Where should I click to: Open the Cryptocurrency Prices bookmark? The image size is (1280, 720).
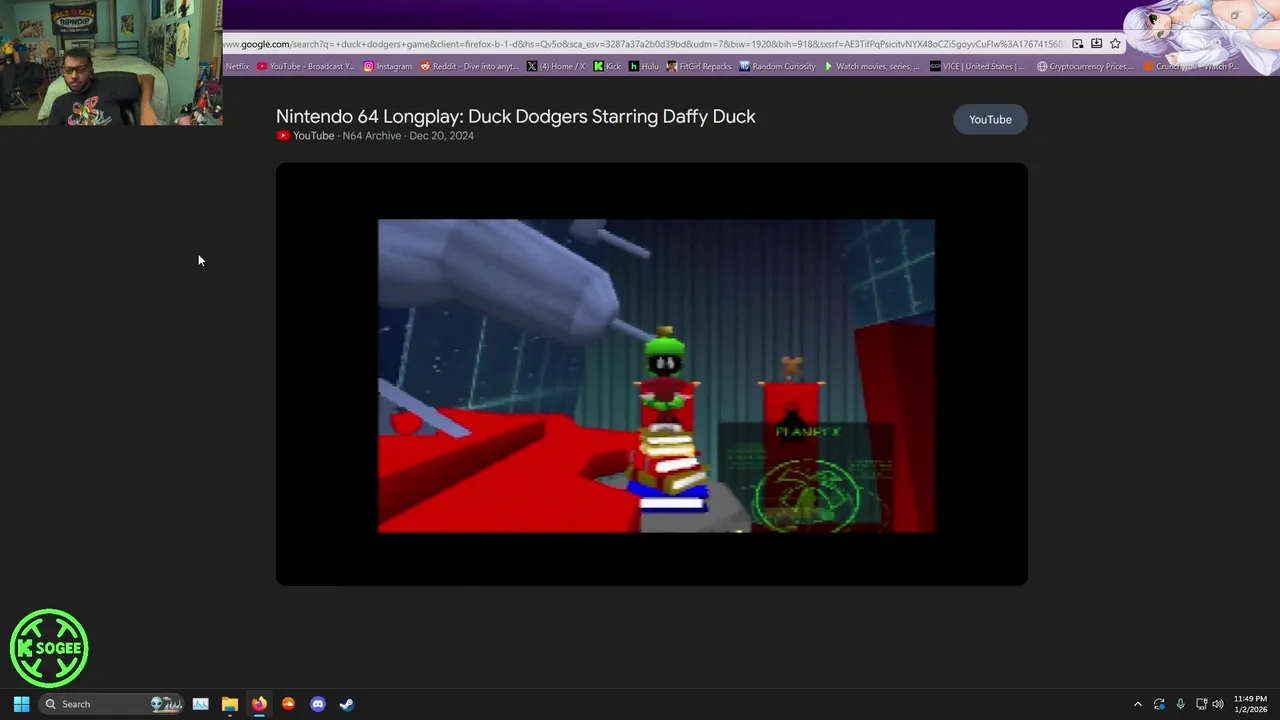pos(1086,66)
